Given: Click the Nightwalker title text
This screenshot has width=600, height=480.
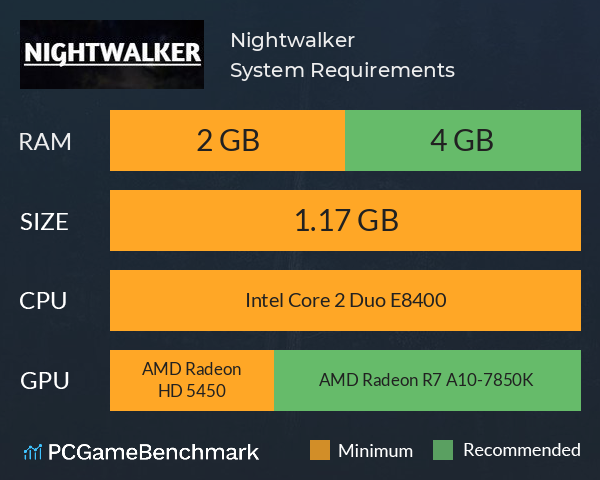Looking at the screenshot, I should coord(293,40).
